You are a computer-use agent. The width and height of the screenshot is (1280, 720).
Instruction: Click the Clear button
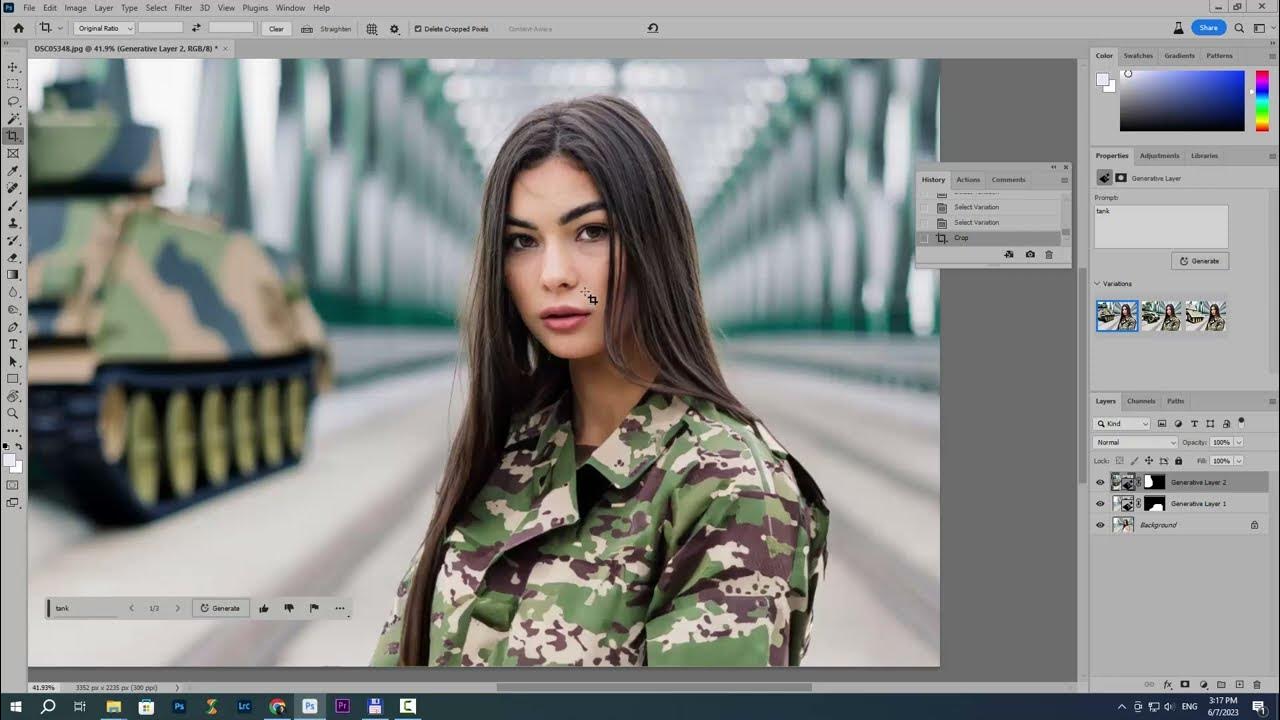(277, 29)
